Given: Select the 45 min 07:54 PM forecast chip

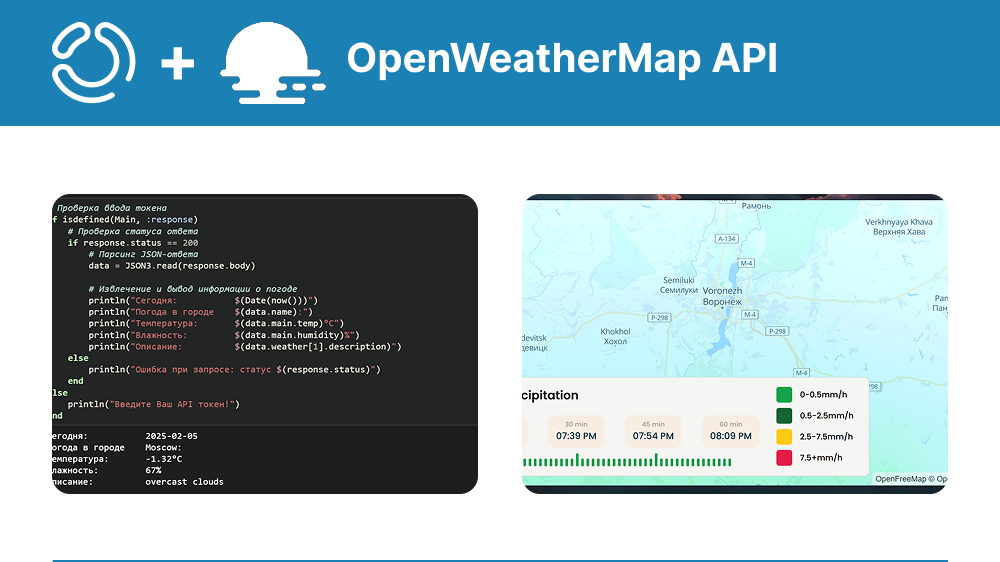Looking at the screenshot, I should tap(653, 431).
